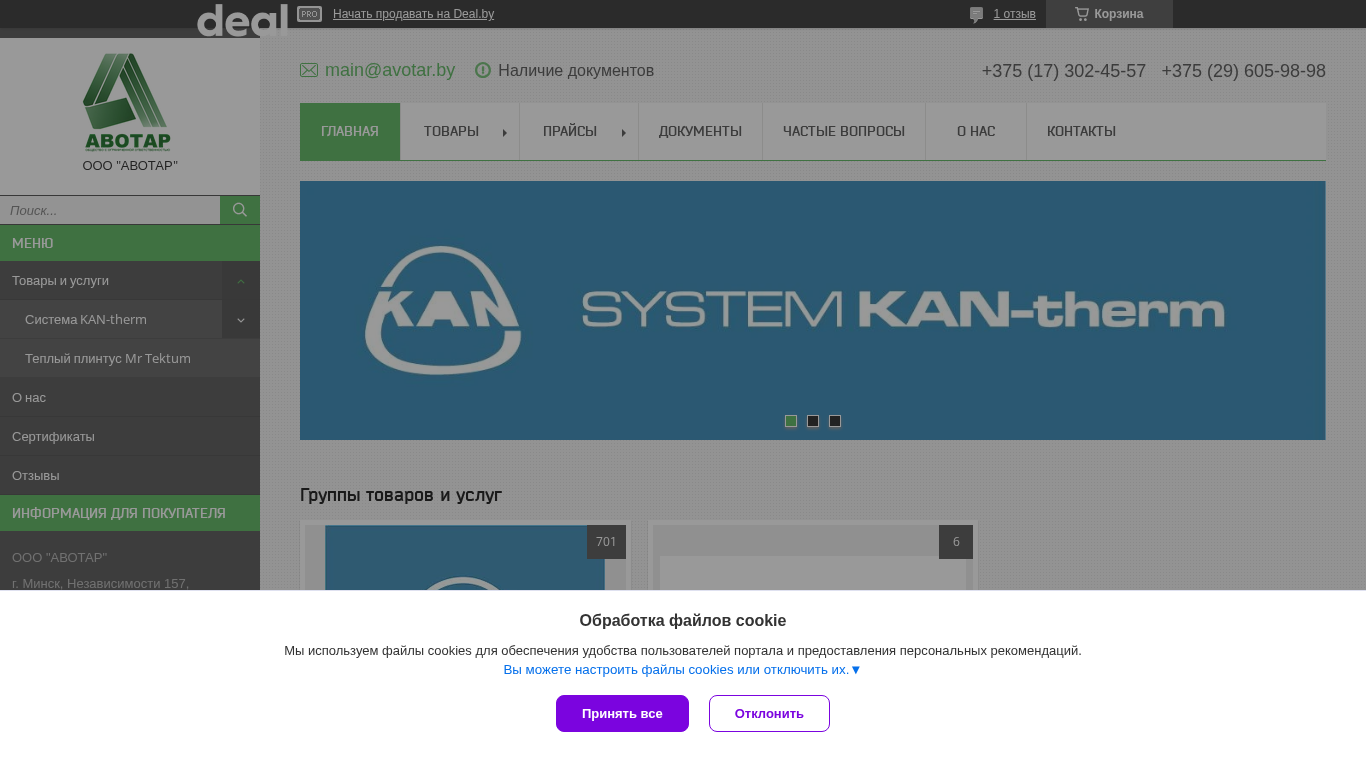Image resolution: width=1366 pixels, height=768 pixels.
Task: Click the main@avotar.by email link
Action: tap(390, 70)
